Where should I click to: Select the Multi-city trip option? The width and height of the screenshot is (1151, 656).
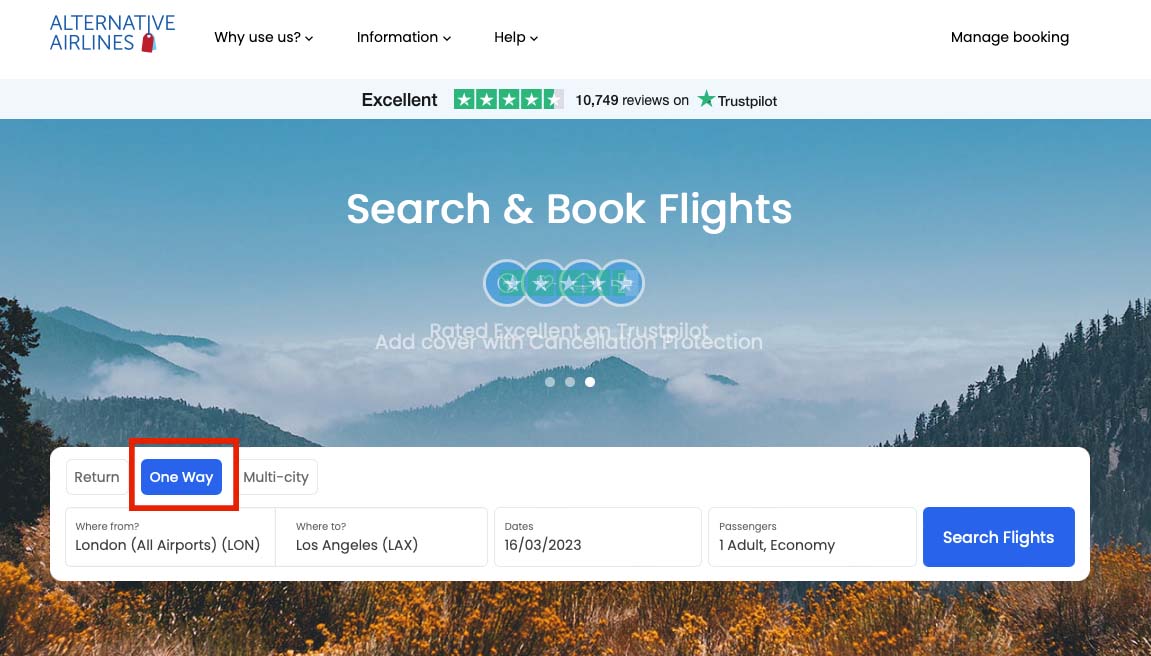point(276,477)
